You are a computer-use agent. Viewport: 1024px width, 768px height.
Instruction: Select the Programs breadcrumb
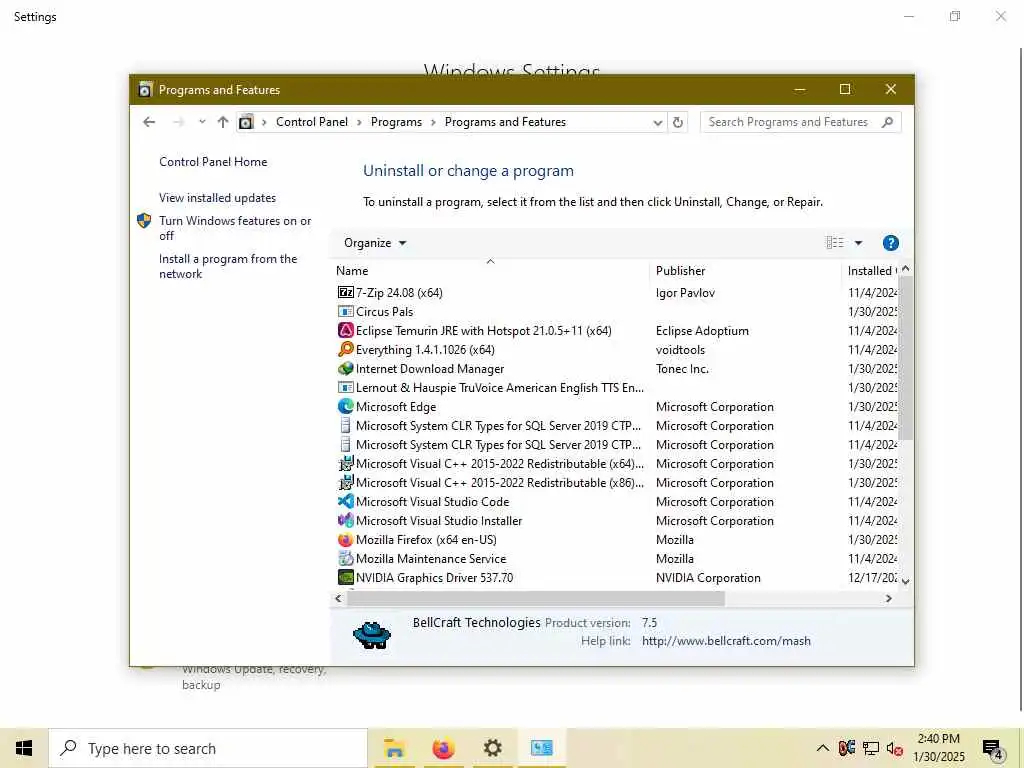coord(396,122)
